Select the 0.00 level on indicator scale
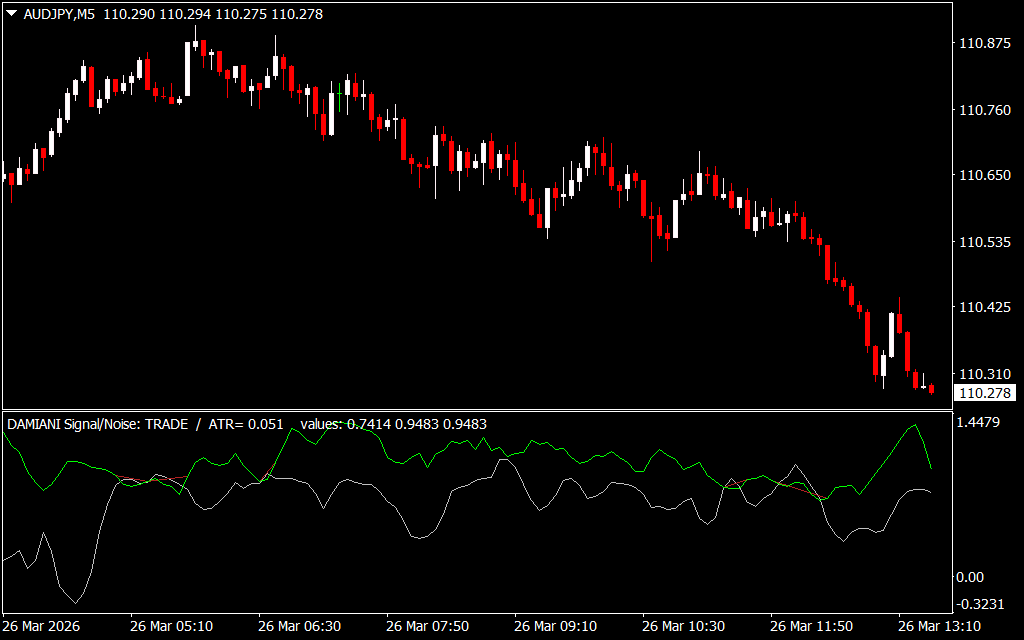1024x640 pixels. pyautogui.click(x=970, y=577)
